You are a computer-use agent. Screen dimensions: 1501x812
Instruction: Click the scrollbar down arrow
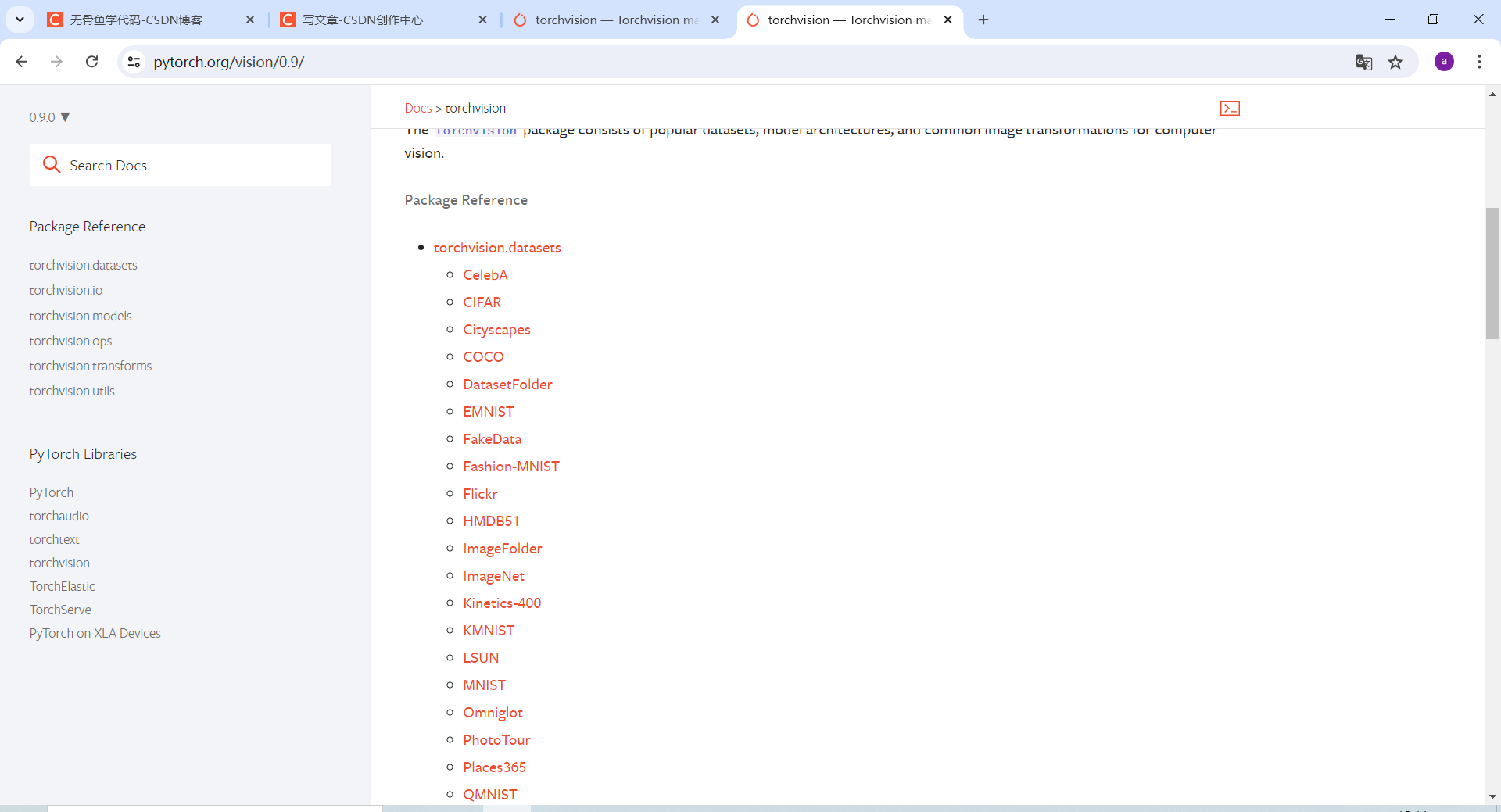pyautogui.click(x=1492, y=796)
